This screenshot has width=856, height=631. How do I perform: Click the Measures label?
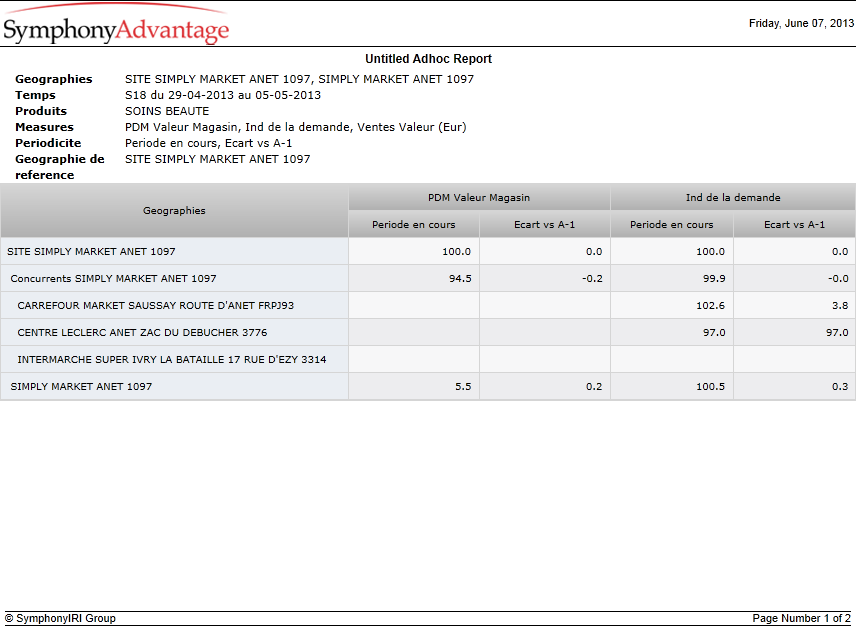[x=44, y=127]
